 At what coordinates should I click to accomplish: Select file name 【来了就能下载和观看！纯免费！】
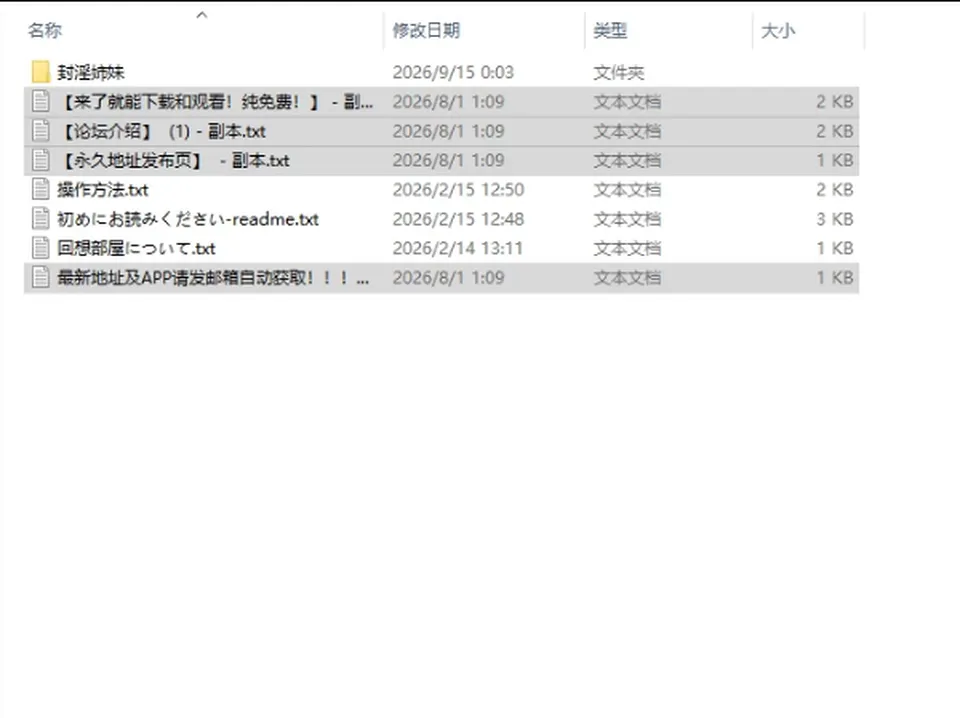point(215,102)
